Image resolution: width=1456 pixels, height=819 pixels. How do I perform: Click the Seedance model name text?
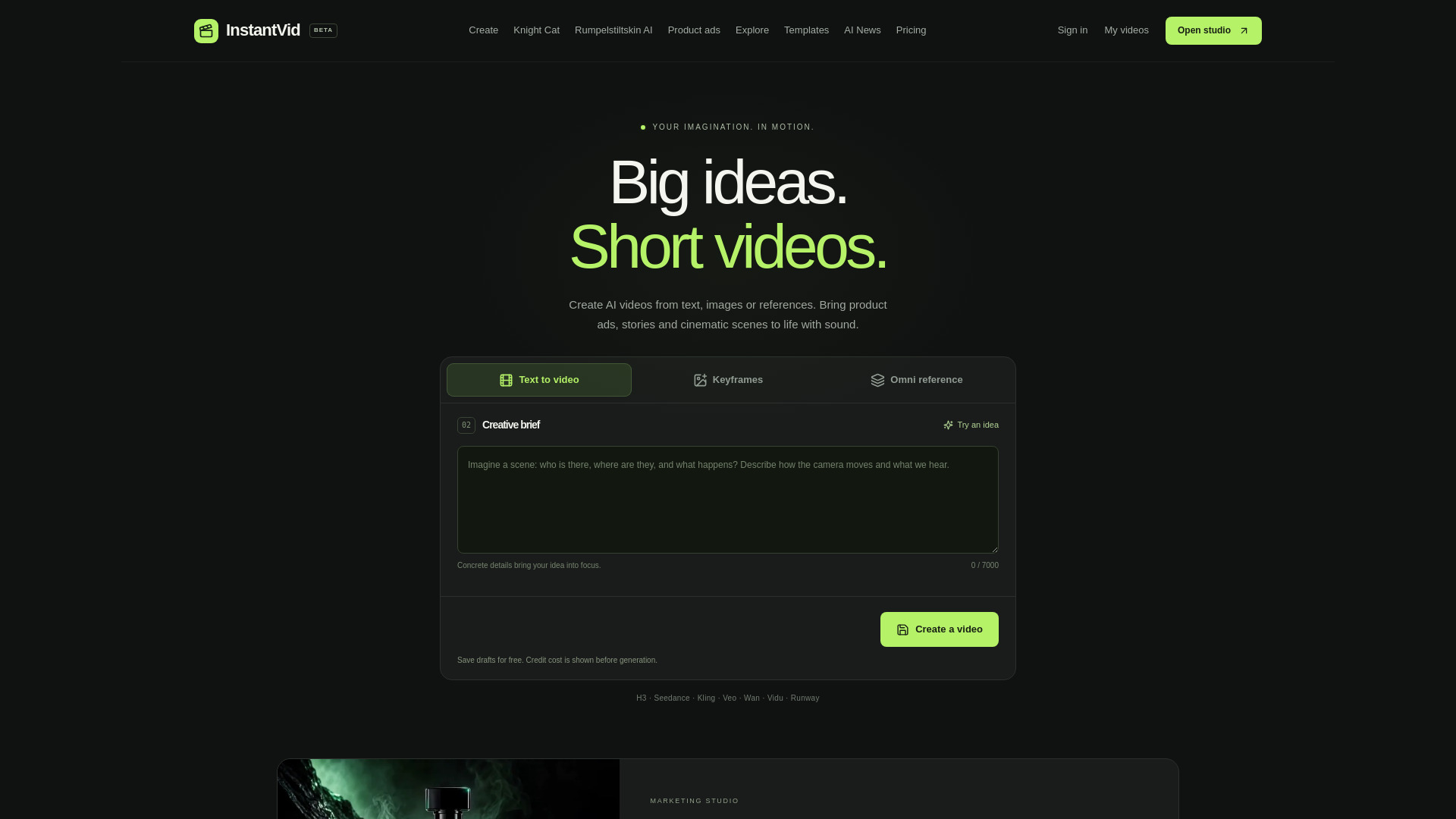click(672, 698)
